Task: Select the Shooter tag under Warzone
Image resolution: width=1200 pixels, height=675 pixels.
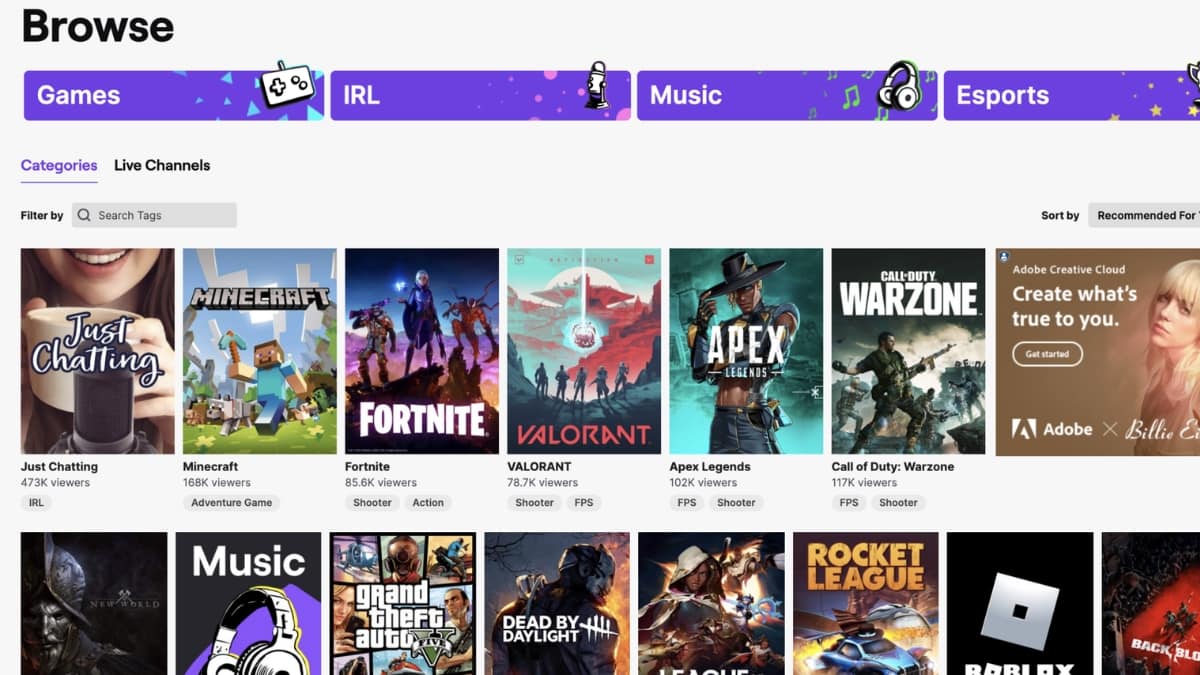Action: pos(898,503)
